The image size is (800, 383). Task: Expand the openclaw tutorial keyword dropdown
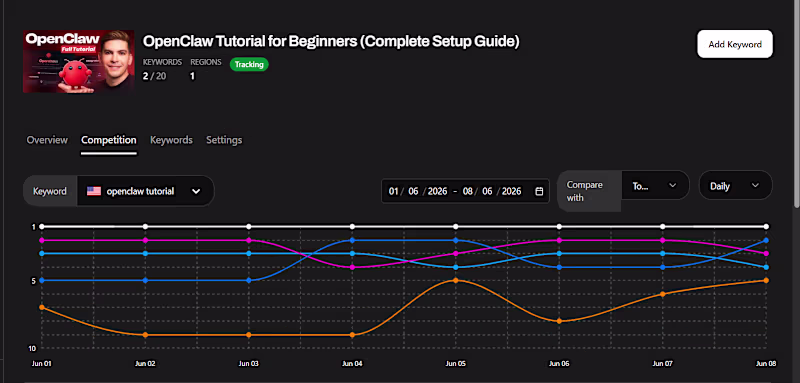[x=145, y=191]
